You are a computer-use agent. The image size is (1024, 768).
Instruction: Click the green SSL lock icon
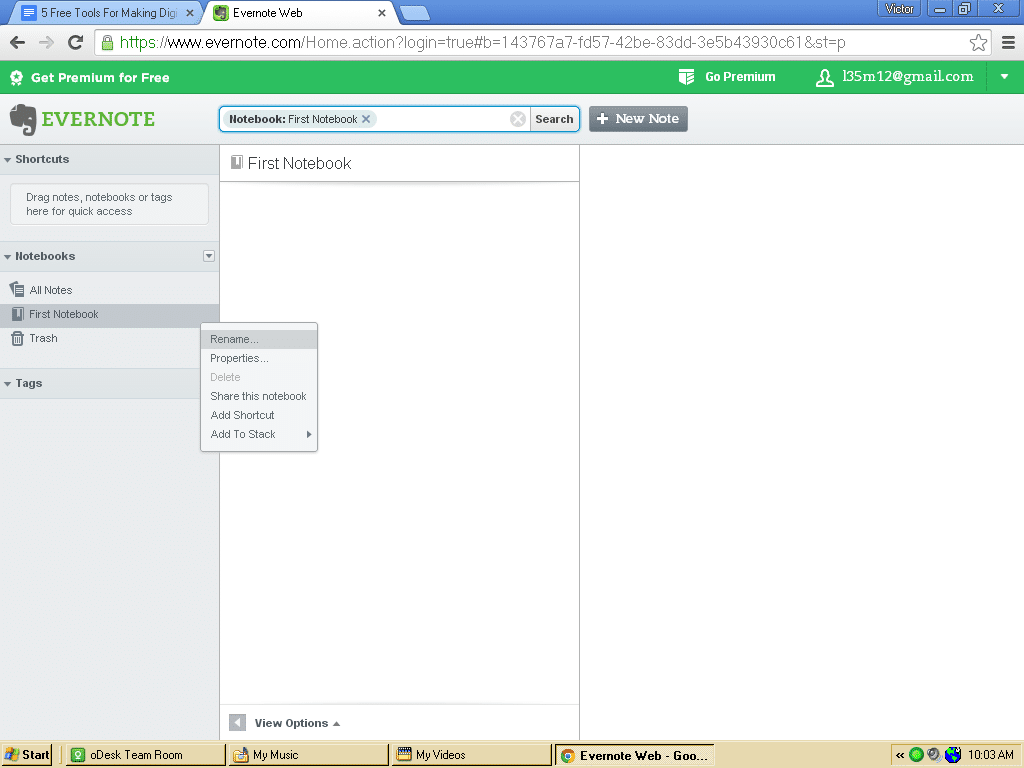pos(108,43)
